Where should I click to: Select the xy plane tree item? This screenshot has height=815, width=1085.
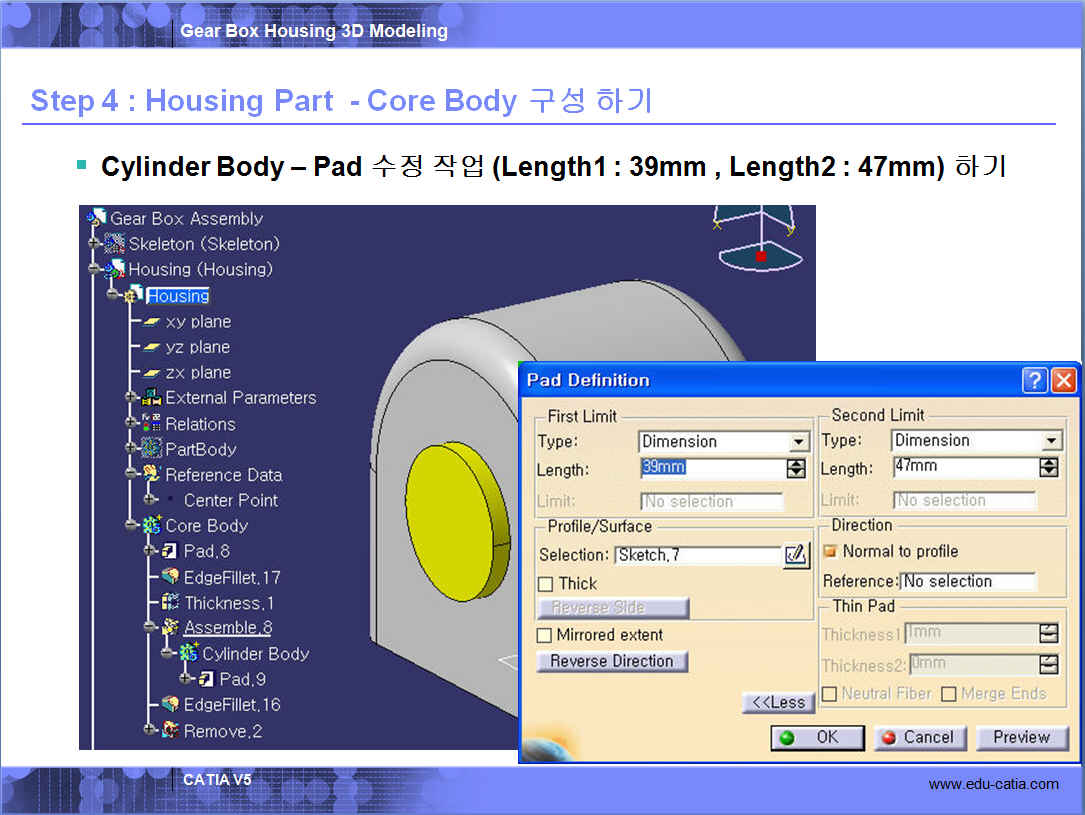pos(197,322)
